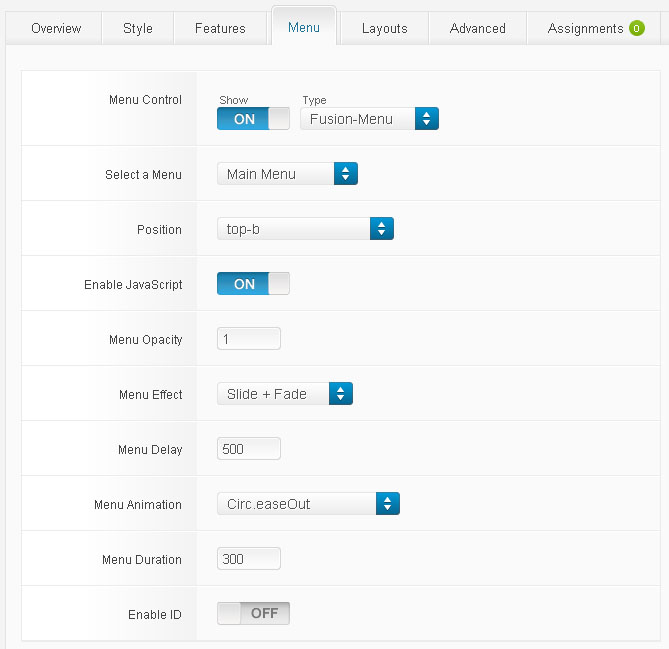Open the Advanced tab
Viewport: 669px width, 649px height.
477,28
